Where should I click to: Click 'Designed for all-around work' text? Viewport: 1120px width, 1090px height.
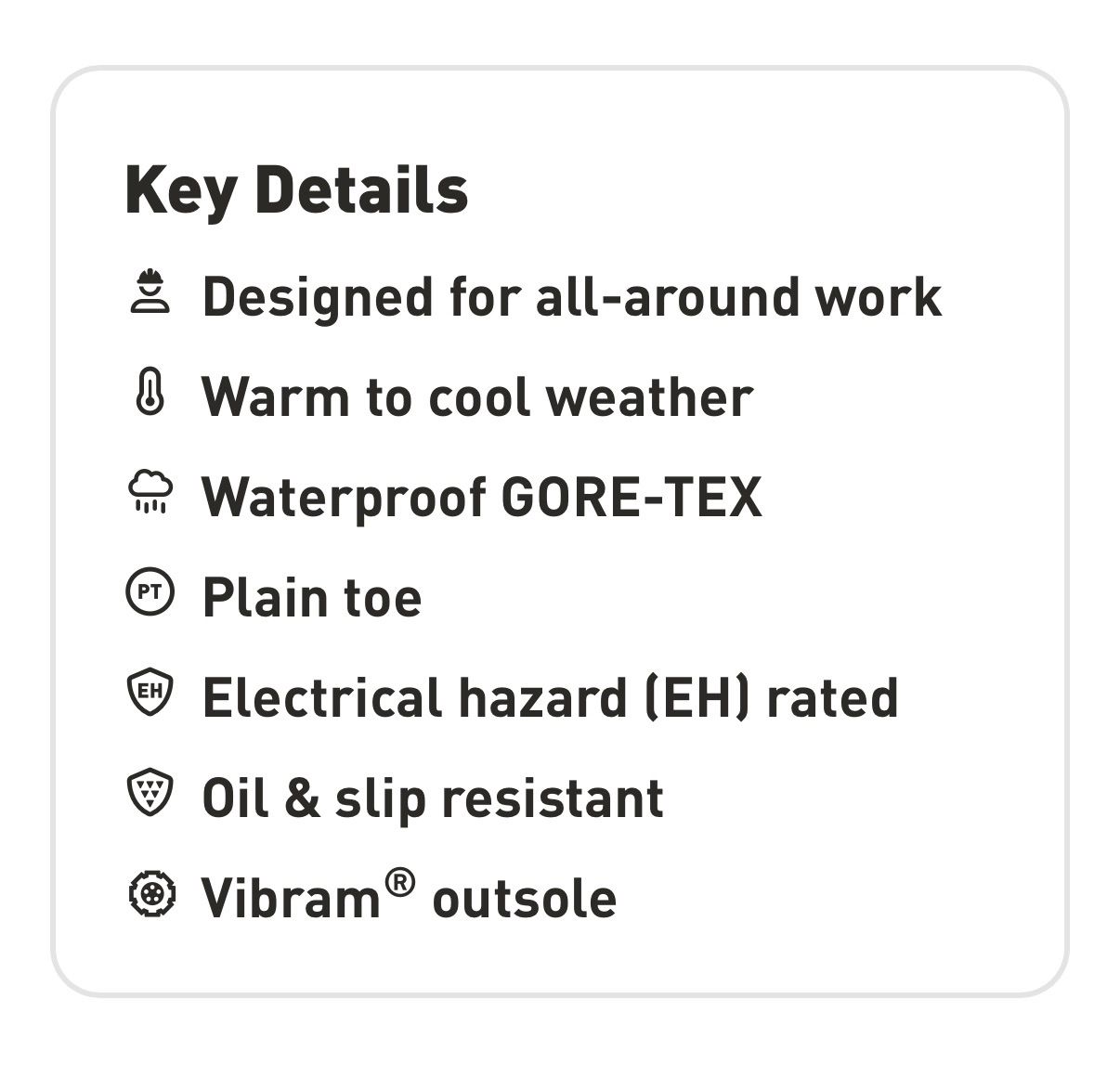pyautogui.click(x=572, y=297)
